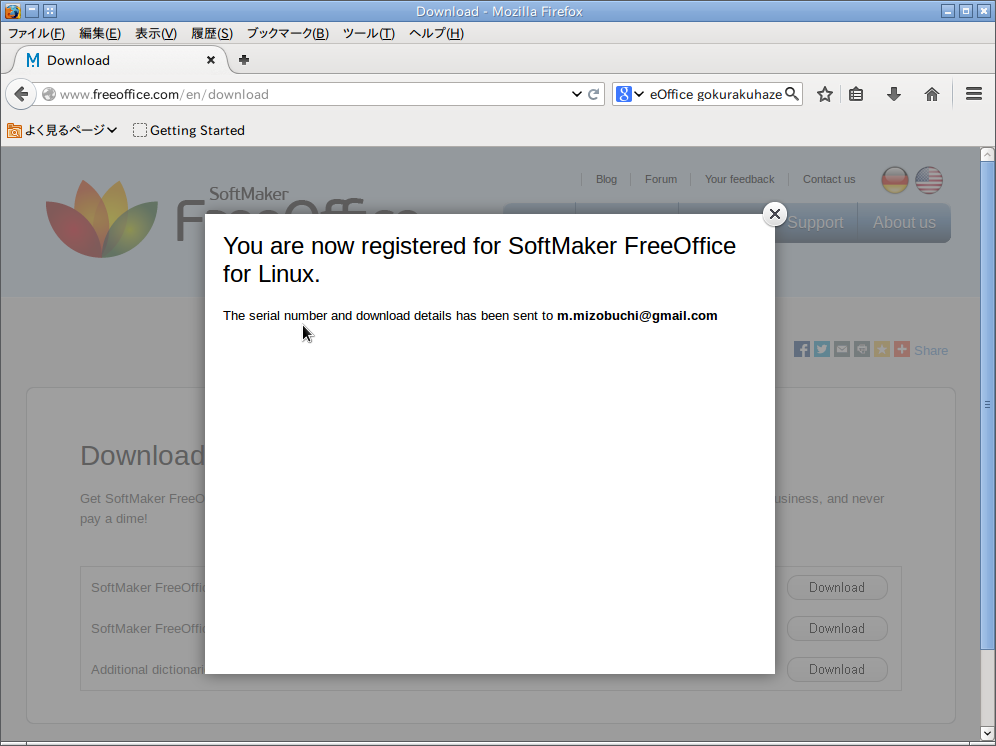Viewport: 996px width, 746px height.
Task: Click the search box text field
Action: 715,94
